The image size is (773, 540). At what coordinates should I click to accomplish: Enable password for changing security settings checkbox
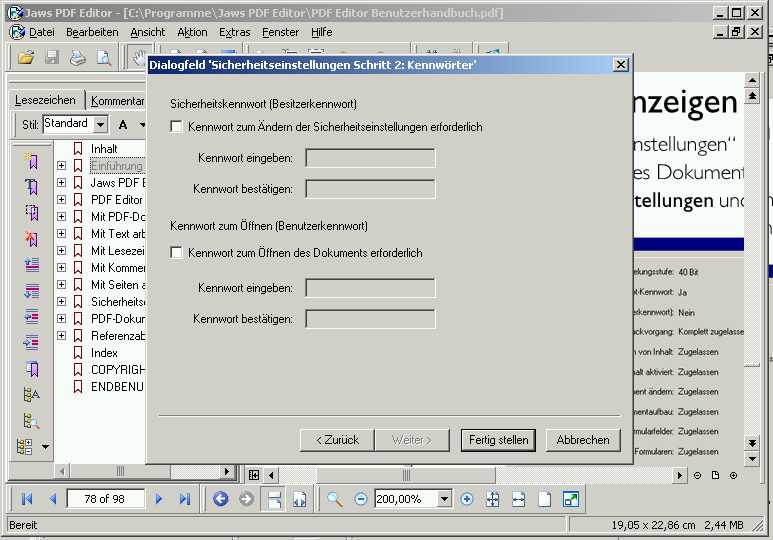click(x=176, y=126)
